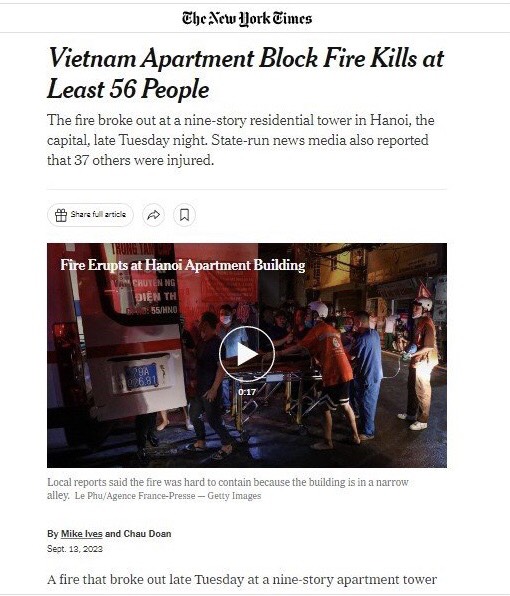Click the Share full article button

(90, 215)
